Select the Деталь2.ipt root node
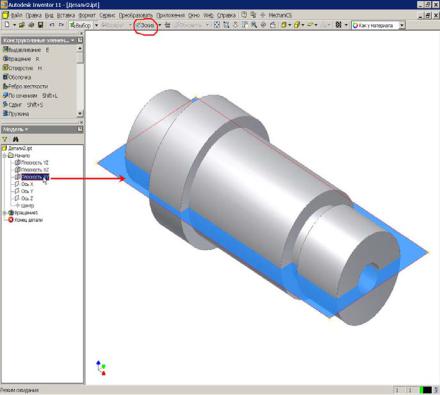The height and width of the screenshot is (395, 440). [17, 148]
